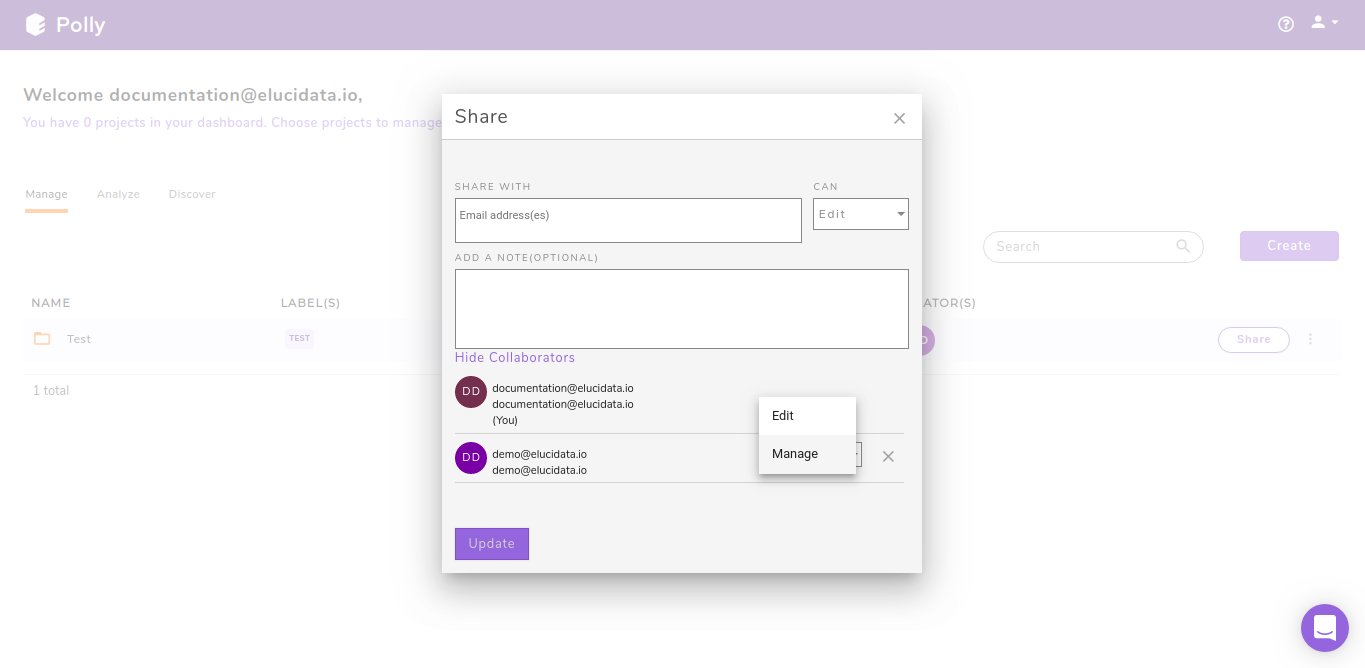
Task: Open the Can Edit permission dropdown
Action: tap(861, 213)
